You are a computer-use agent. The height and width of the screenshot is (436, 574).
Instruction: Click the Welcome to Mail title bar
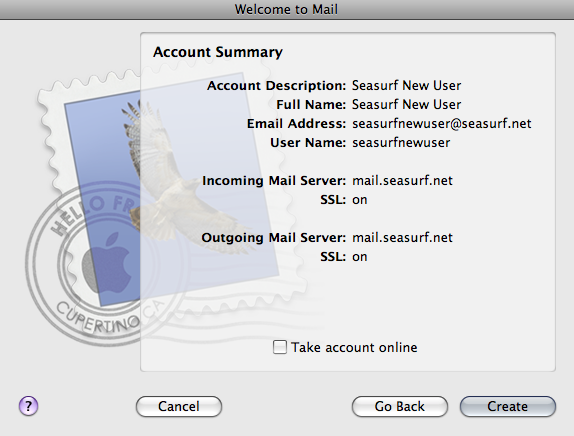click(x=287, y=9)
